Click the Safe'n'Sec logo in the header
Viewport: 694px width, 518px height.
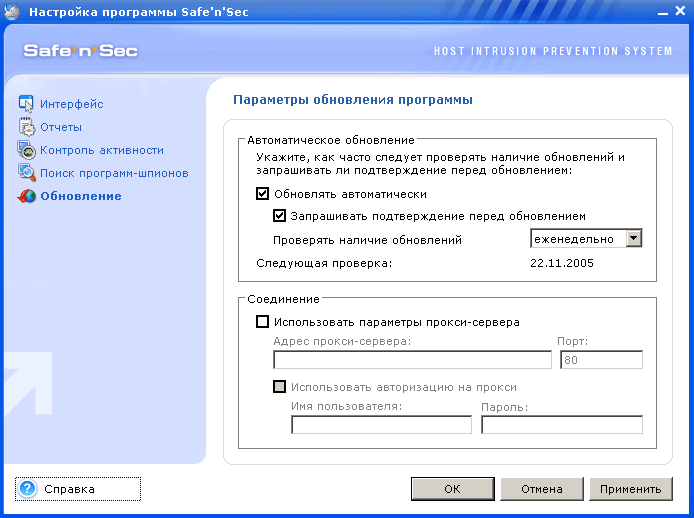pos(81,50)
